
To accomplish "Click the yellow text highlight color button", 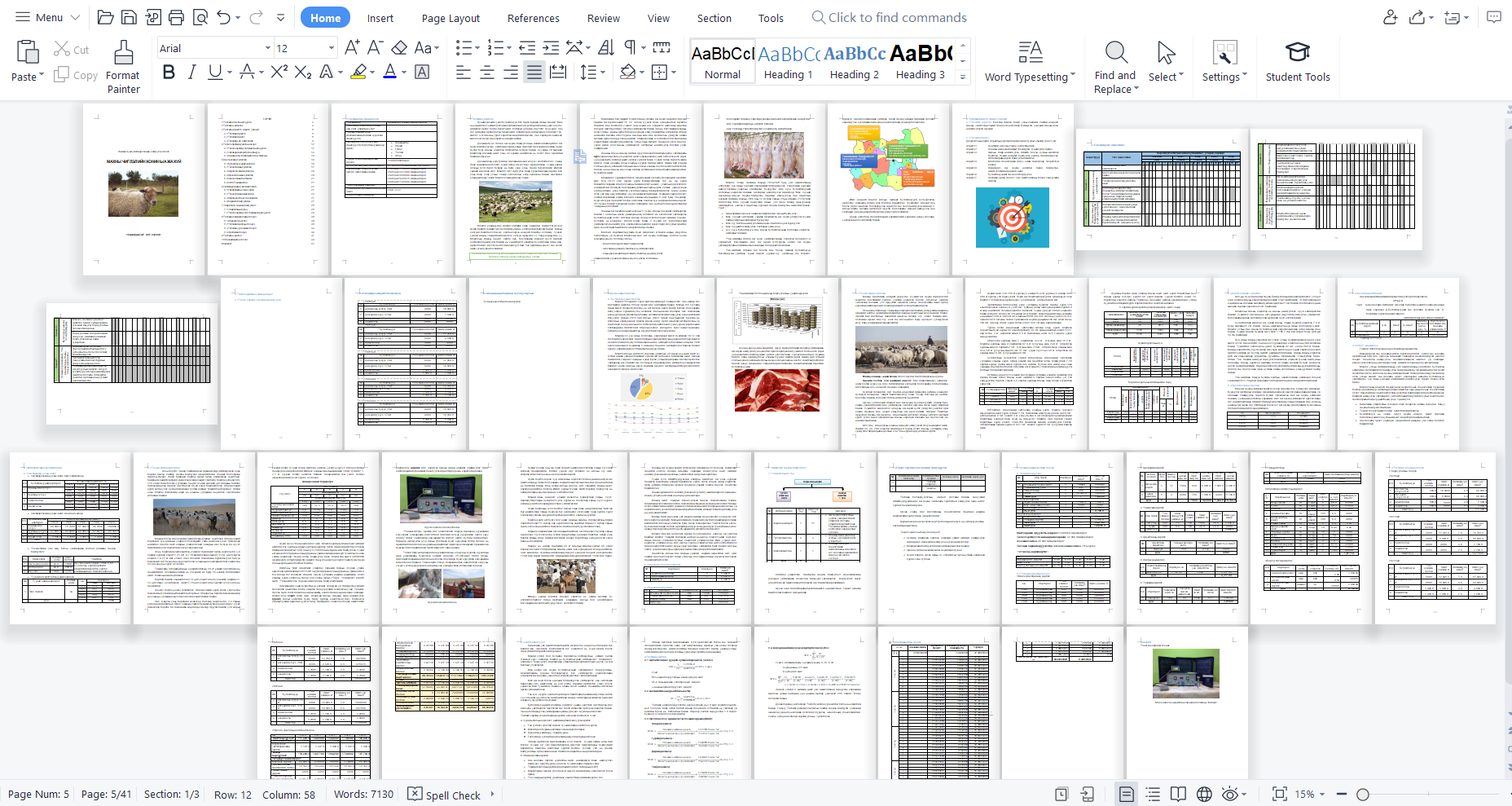I will (358, 72).
